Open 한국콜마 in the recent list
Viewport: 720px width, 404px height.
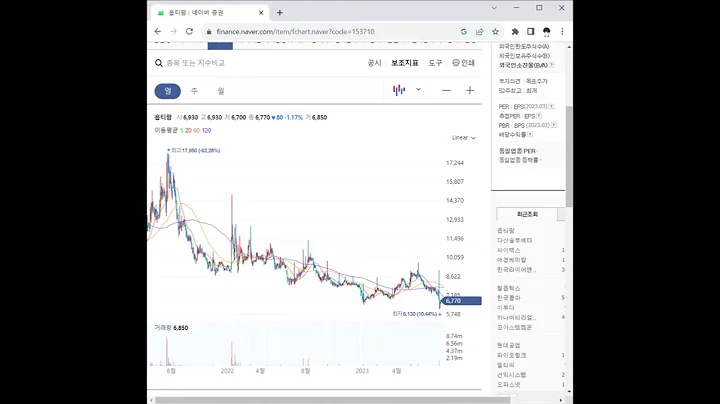(508, 297)
